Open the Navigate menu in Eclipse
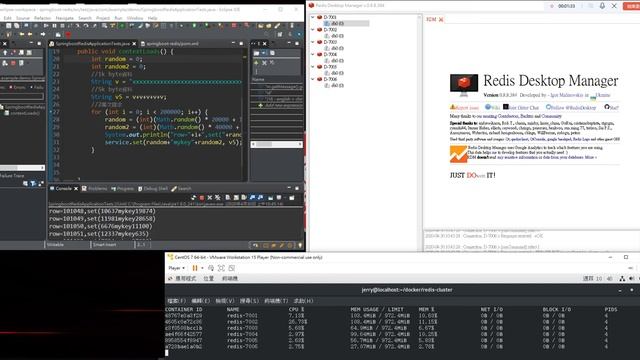This screenshot has width=640, height=360. point(64,18)
